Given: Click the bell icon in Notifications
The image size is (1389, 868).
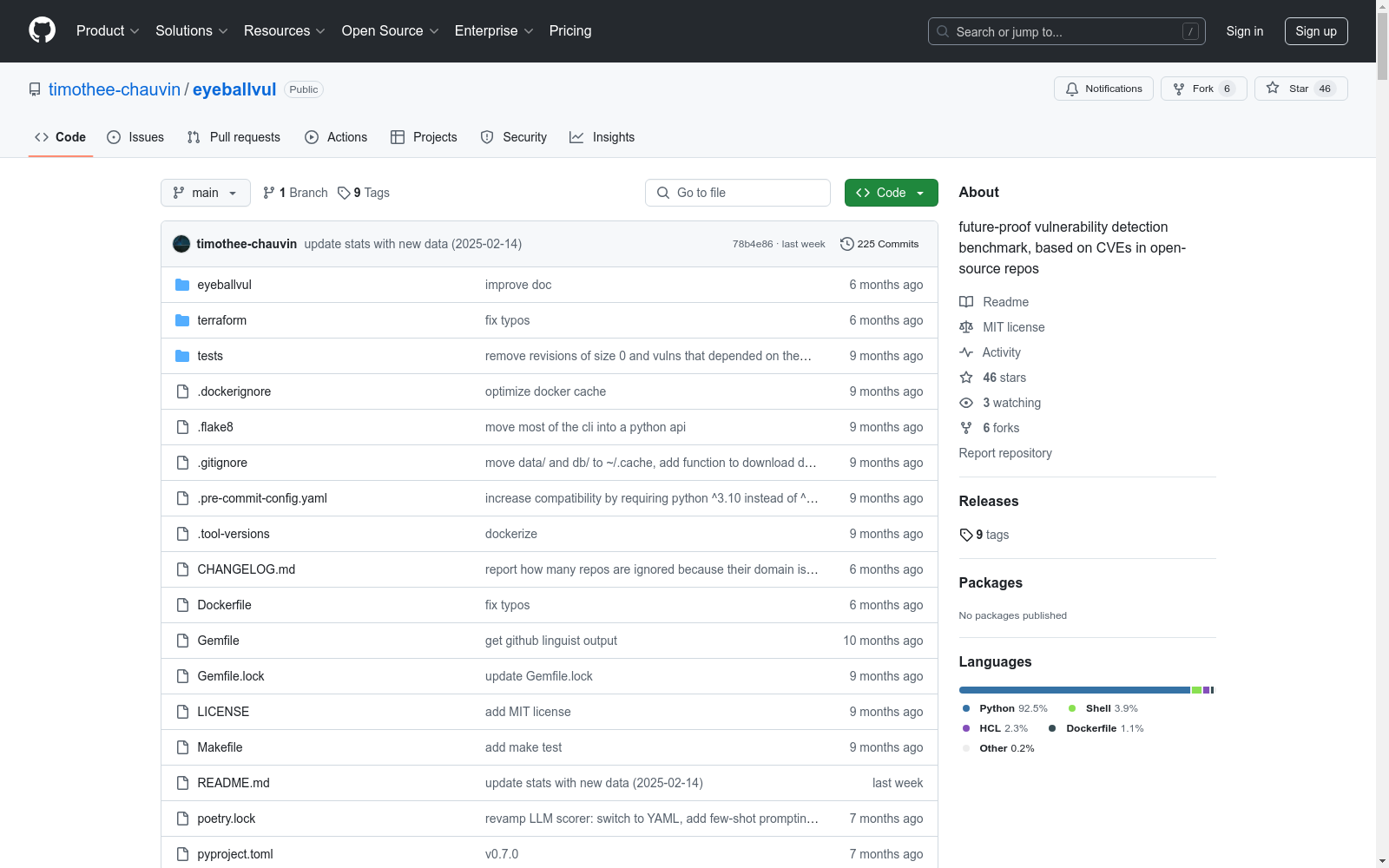Looking at the screenshot, I should click(1072, 89).
